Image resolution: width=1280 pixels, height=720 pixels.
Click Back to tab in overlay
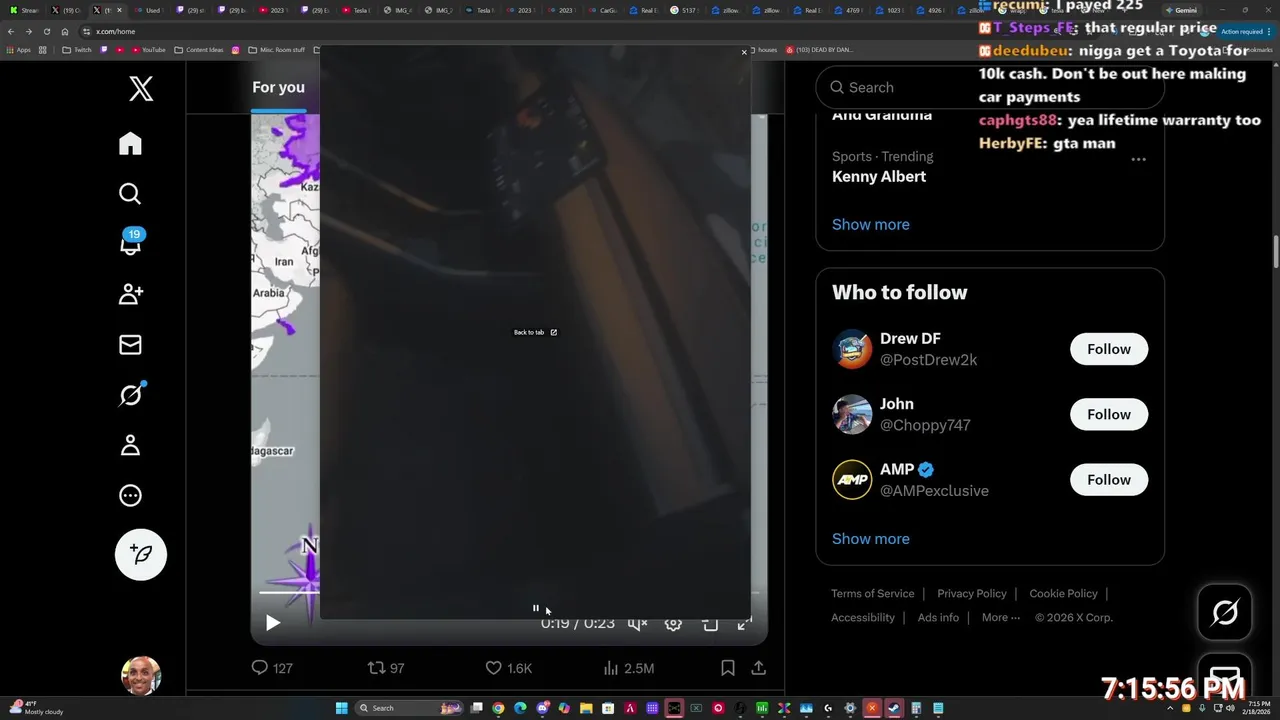tap(535, 332)
